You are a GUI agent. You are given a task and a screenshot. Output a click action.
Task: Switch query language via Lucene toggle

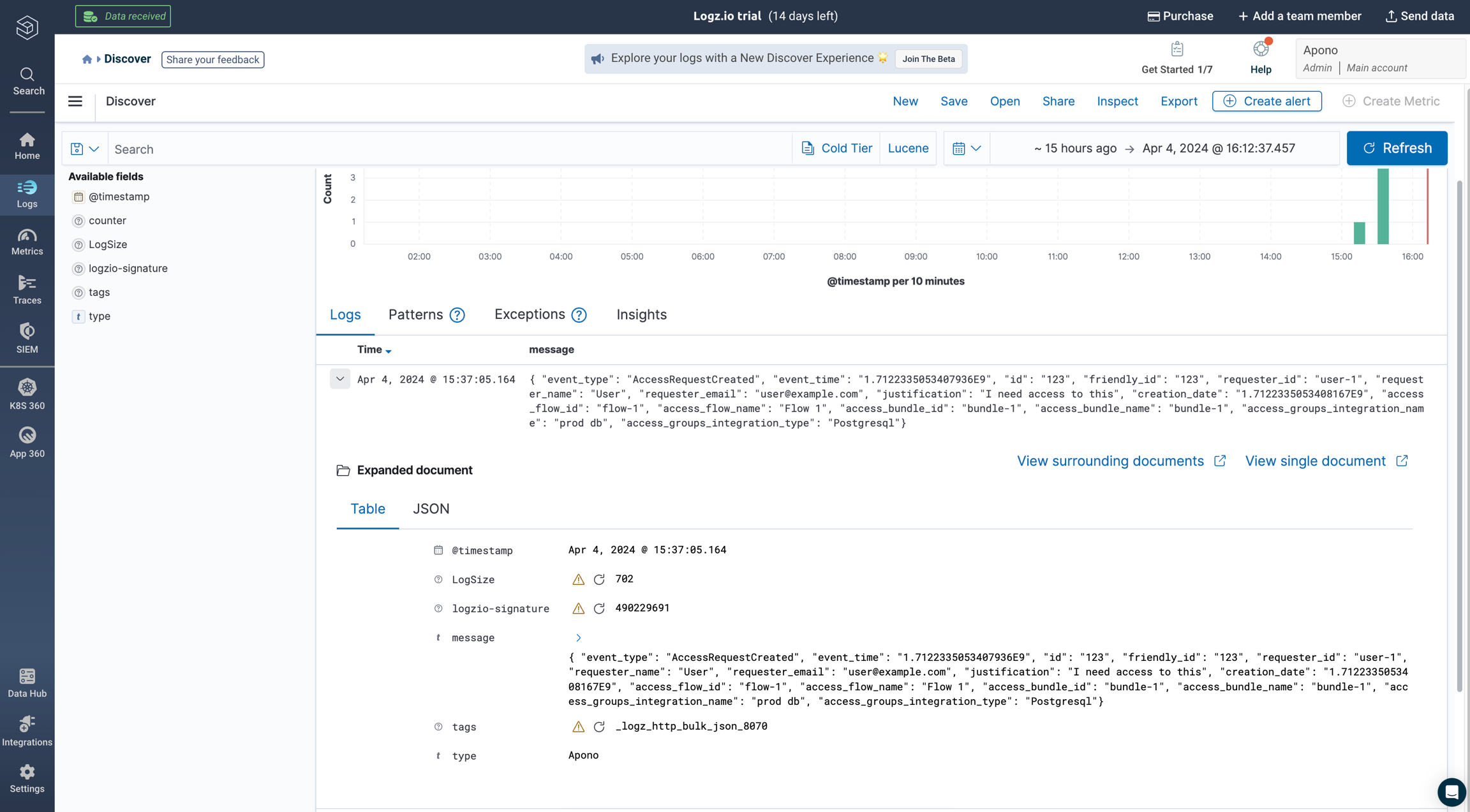coord(908,148)
